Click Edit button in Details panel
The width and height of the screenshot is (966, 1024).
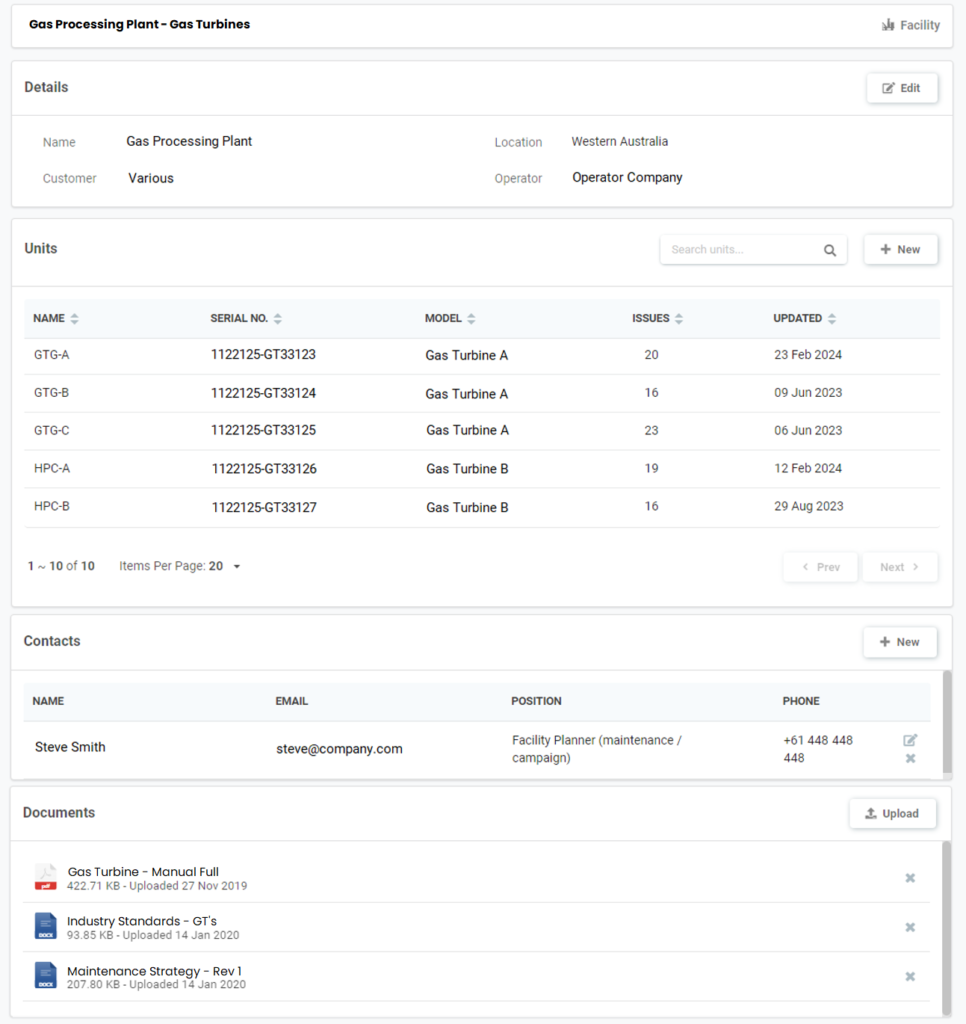(901, 88)
